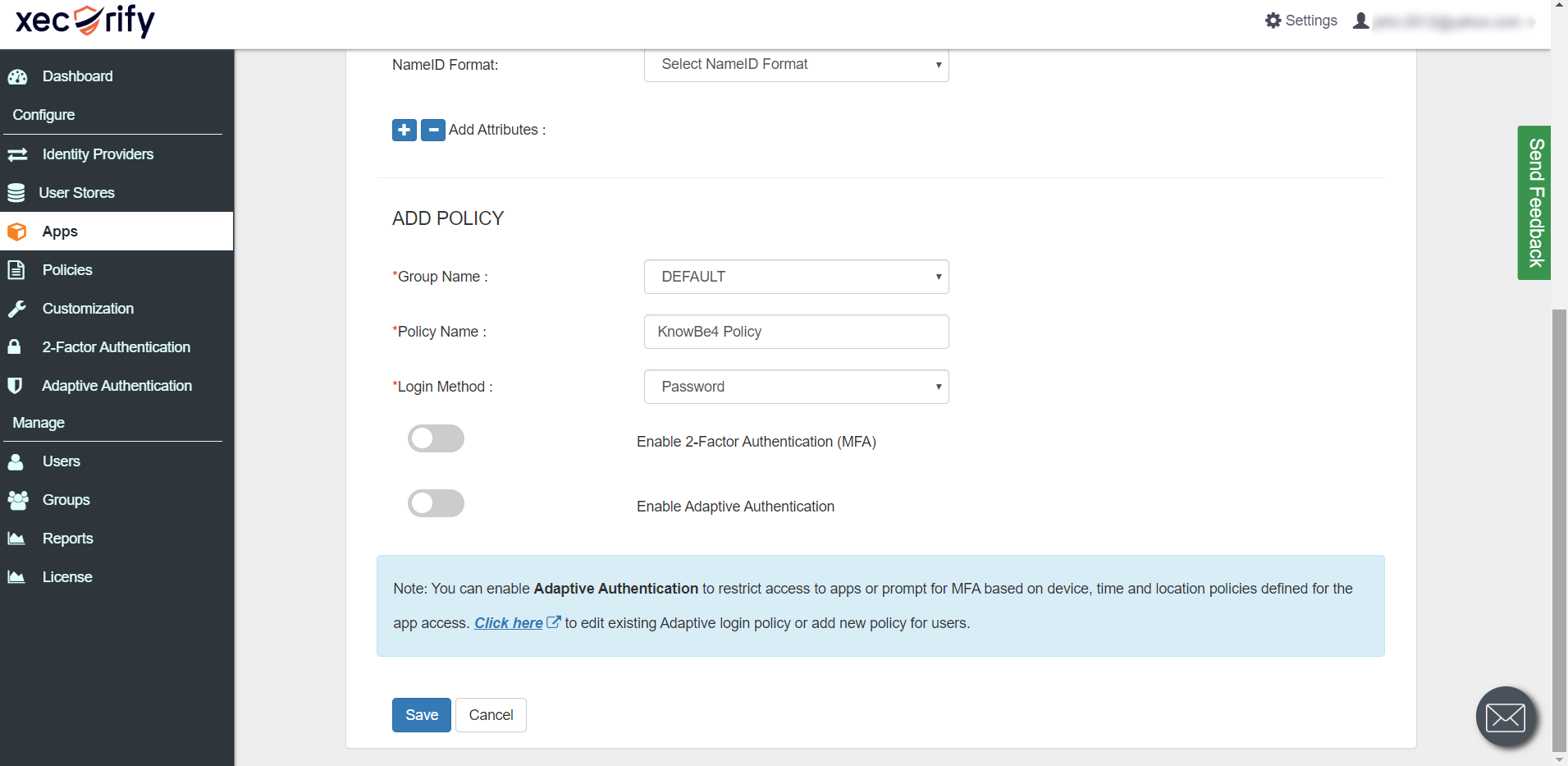Click the user profile icon in header

click(1360, 21)
